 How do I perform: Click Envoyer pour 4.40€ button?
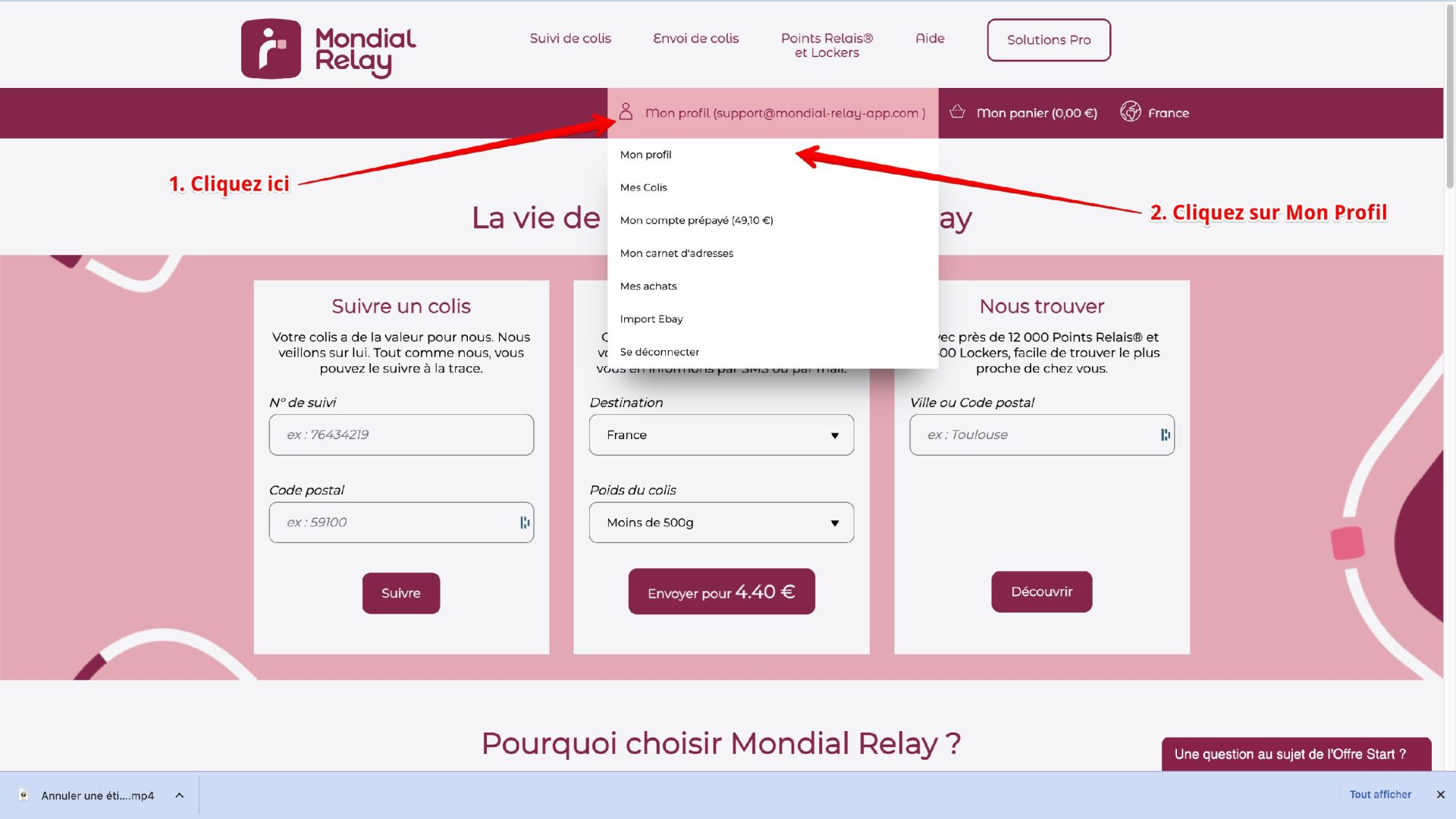721,591
